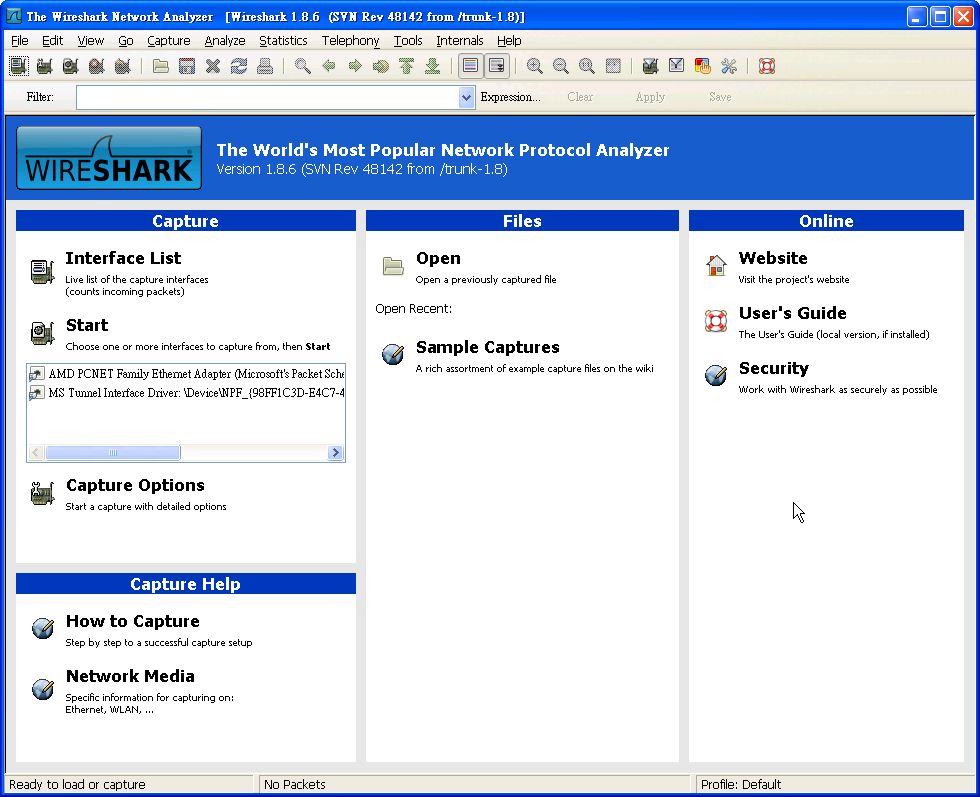Toggle colorize packet list button

coord(471,66)
